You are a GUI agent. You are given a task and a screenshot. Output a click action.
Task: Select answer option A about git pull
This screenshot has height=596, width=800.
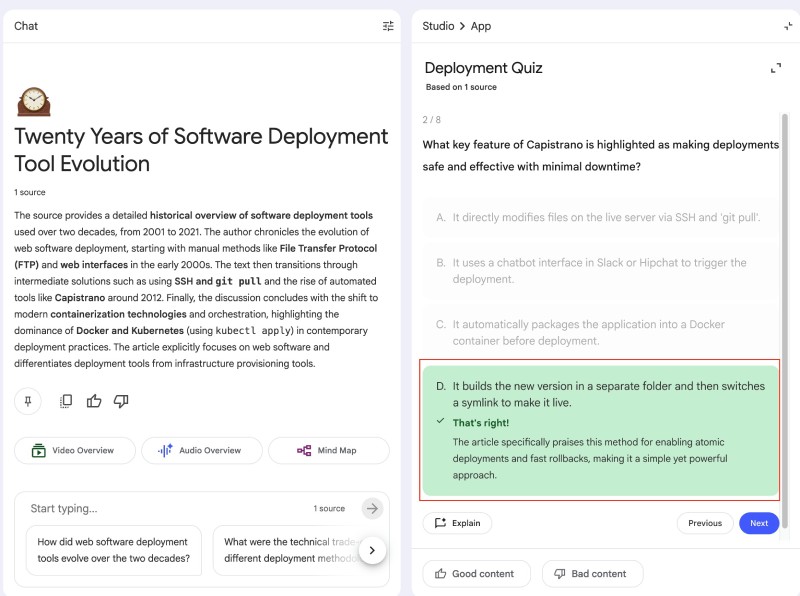pyautogui.click(x=600, y=217)
